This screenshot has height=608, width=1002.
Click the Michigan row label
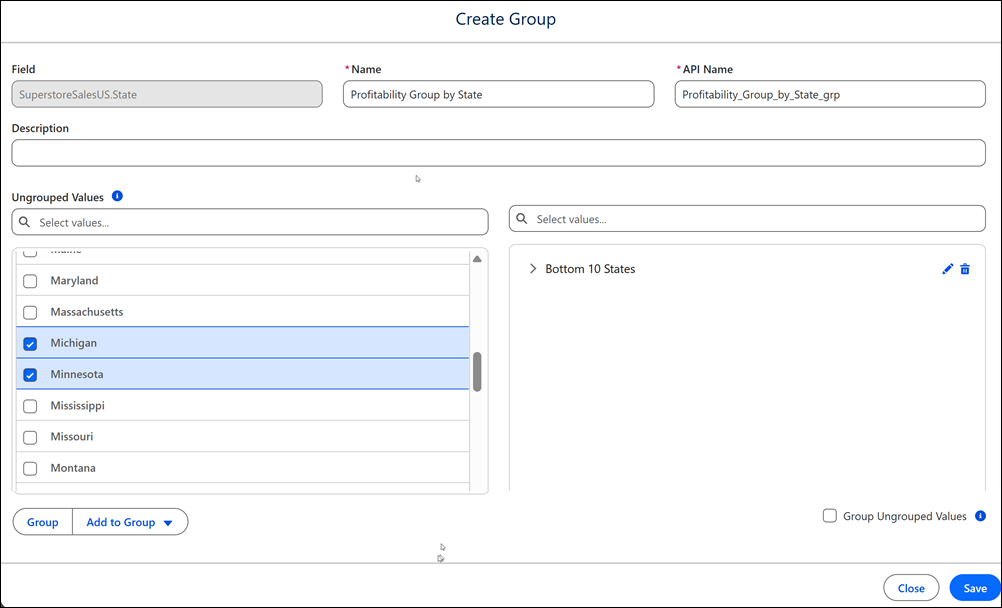(x=73, y=343)
